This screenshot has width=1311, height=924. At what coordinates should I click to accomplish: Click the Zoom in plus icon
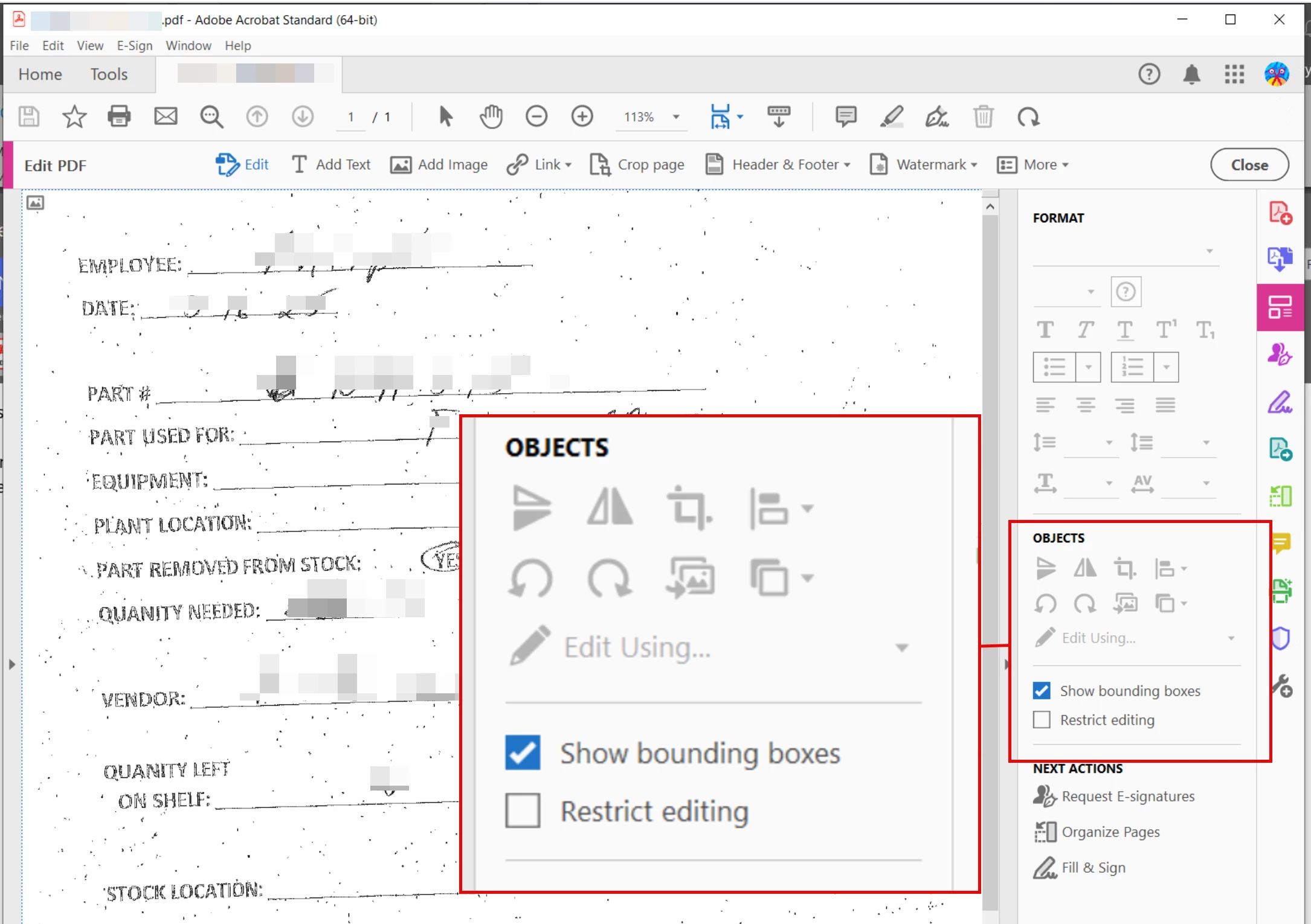[582, 116]
